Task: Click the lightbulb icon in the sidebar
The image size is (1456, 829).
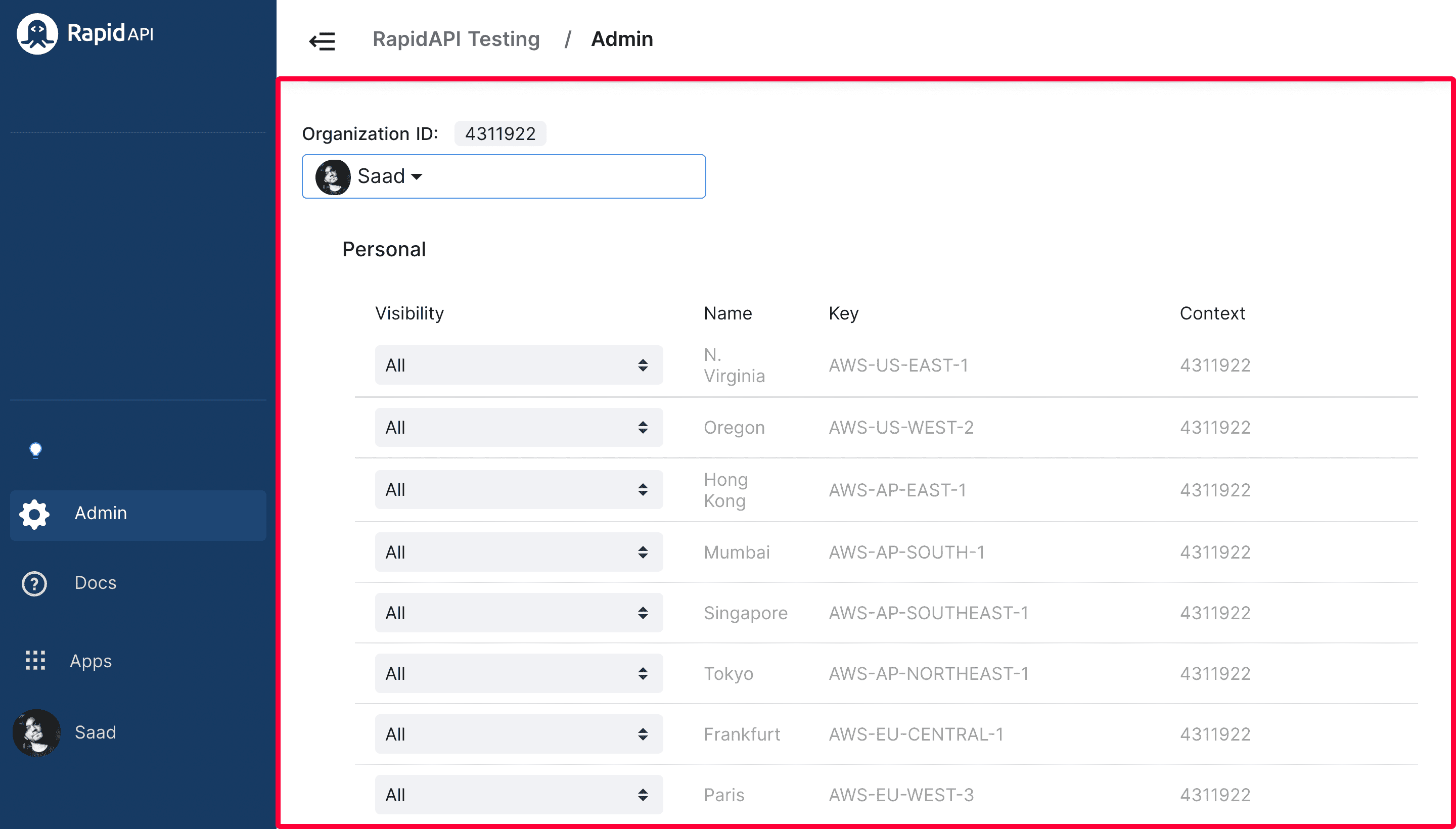Action: (35, 450)
